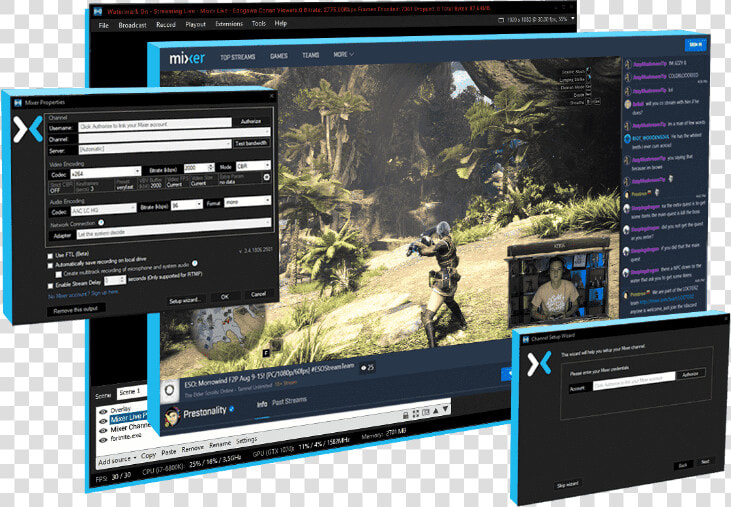Image resolution: width=731 pixels, height=507 pixels.
Task: Click Authorize in Mixer Properties dialog
Action: coord(251,121)
